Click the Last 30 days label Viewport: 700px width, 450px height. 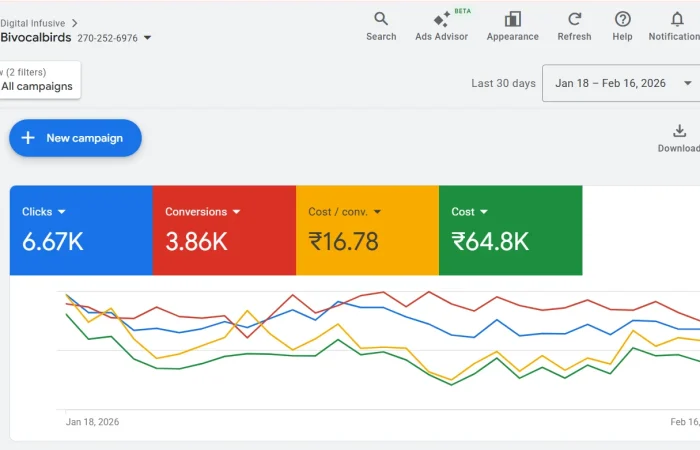(503, 83)
